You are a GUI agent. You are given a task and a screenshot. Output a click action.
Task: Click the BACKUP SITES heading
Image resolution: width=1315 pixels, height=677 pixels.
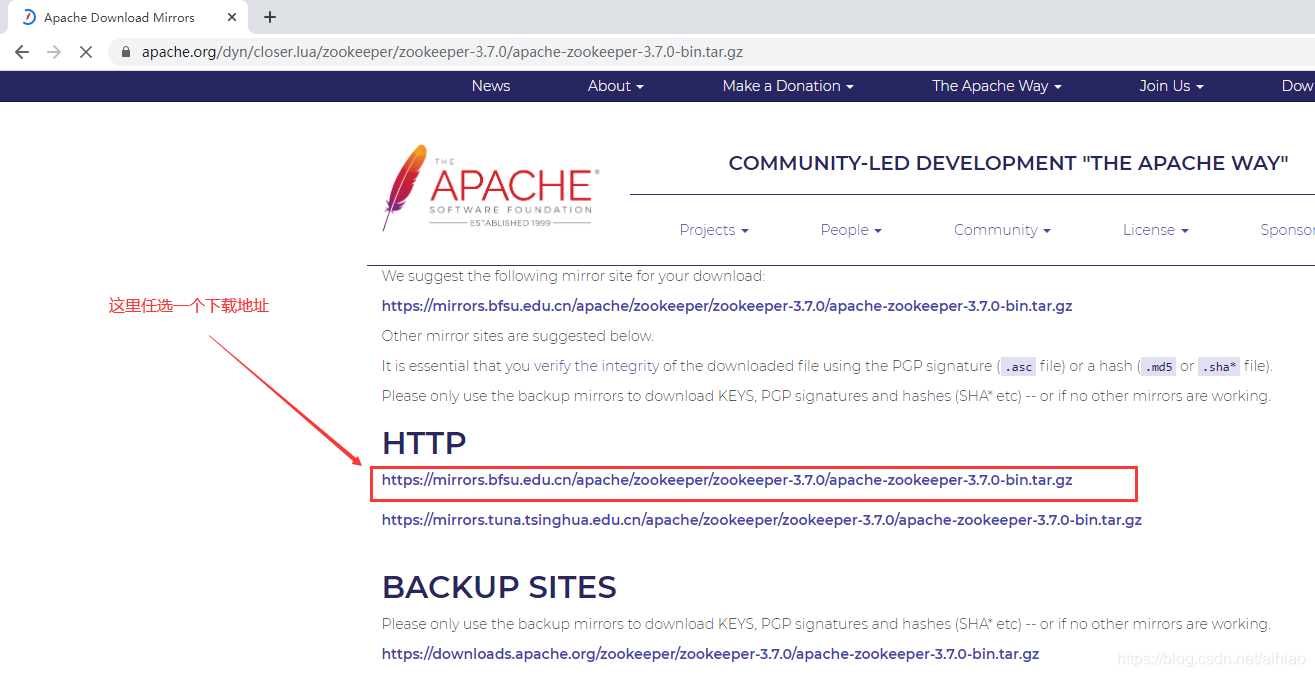point(499,587)
